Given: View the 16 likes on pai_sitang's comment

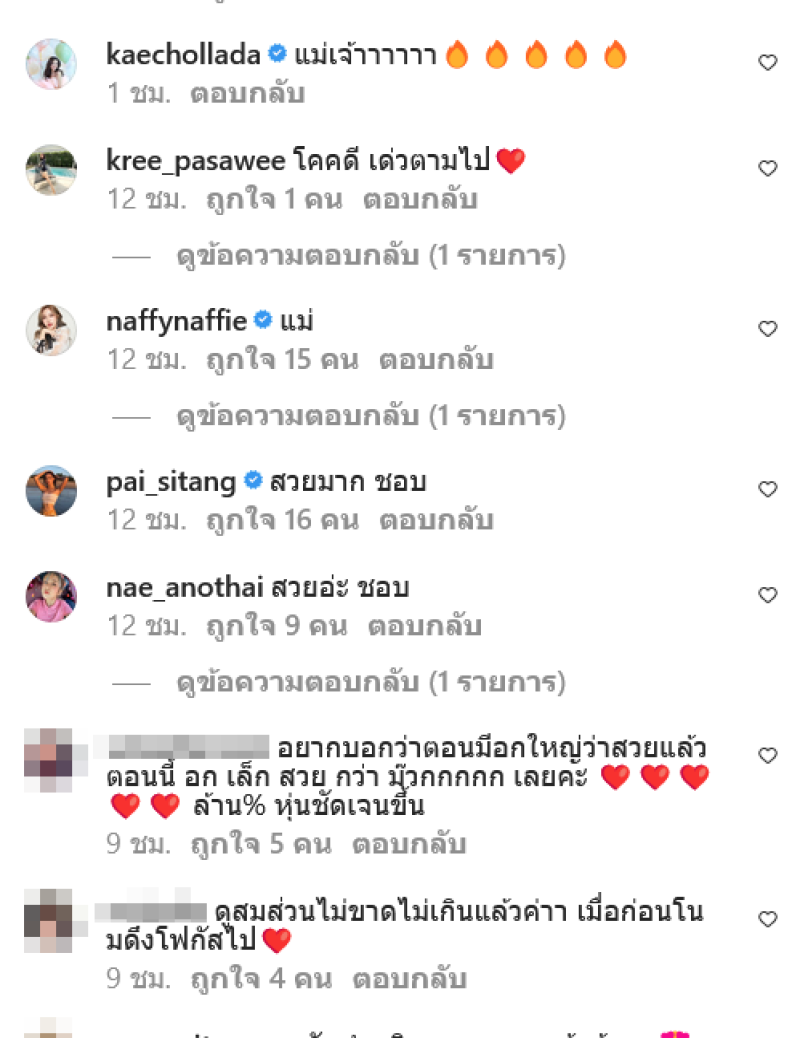Looking at the screenshot, I should click(282, 520).
